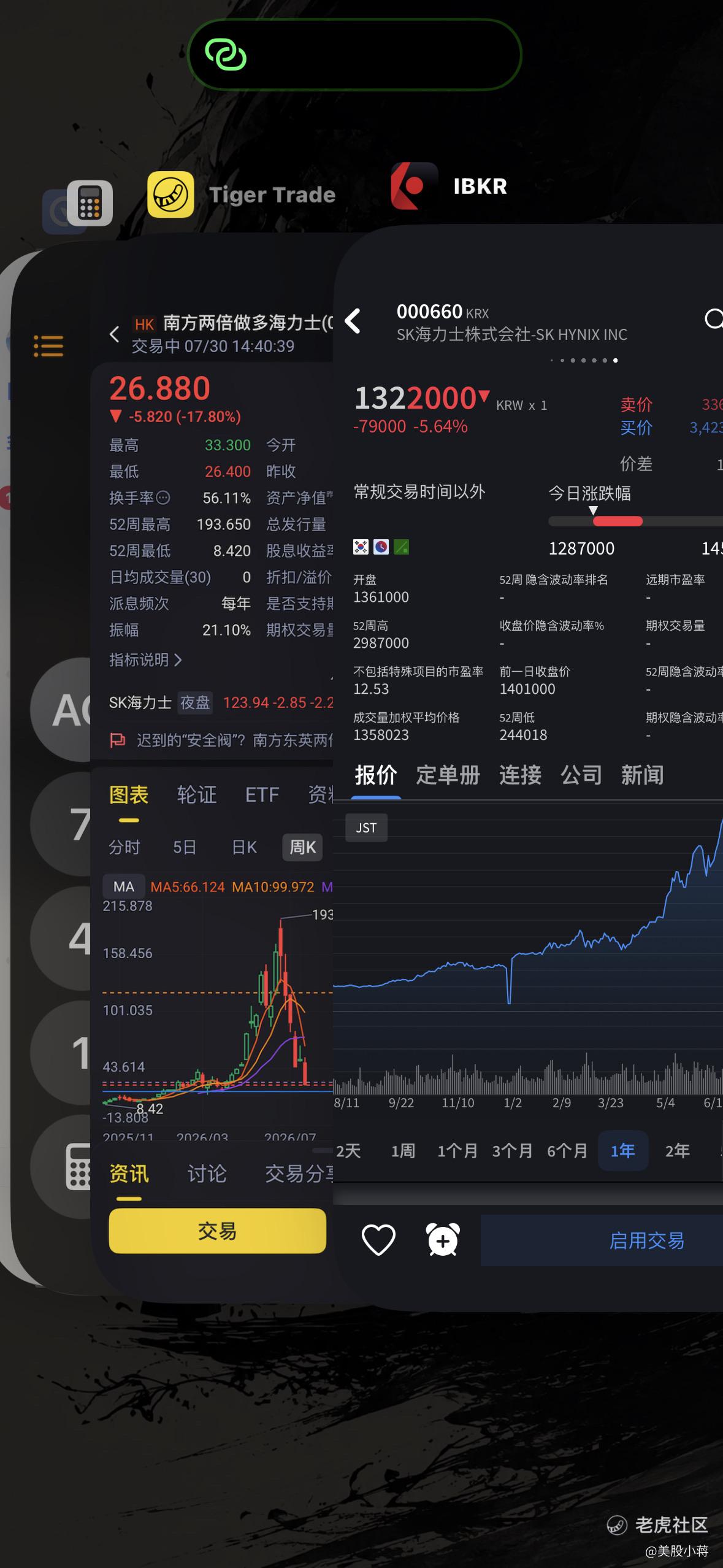
Task: Select 1年 range on IBKR chart
Action: click(x=622, y=1150)
